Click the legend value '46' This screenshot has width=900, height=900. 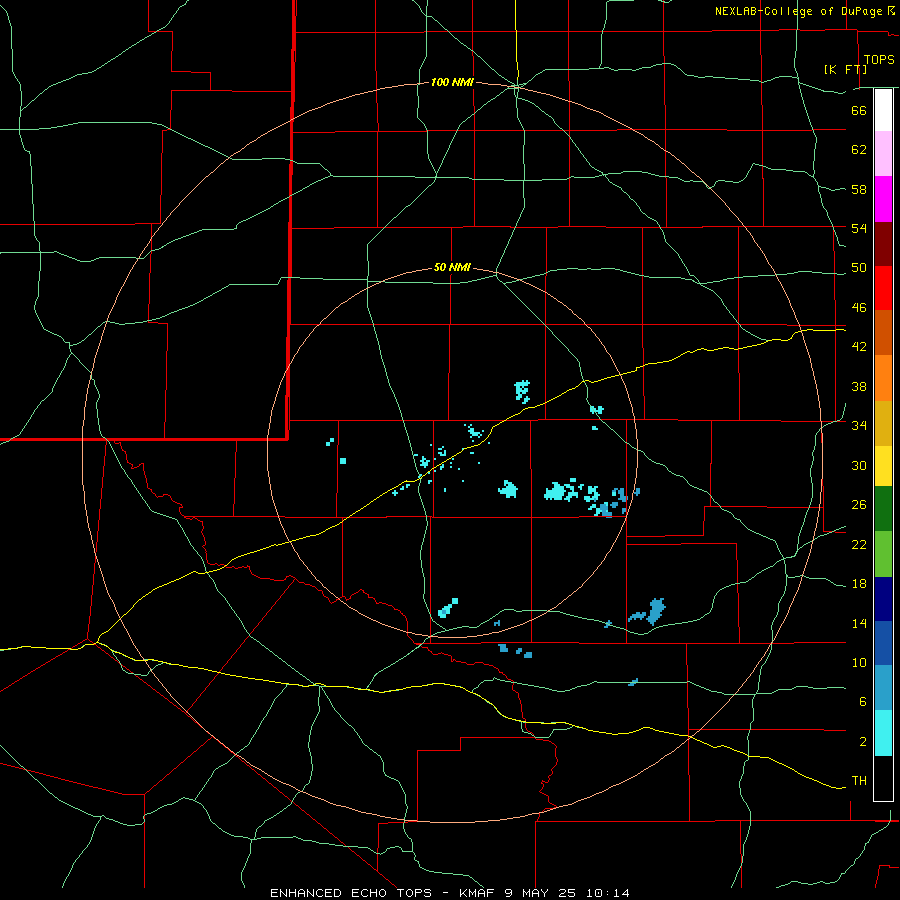[x=859, y=308]
